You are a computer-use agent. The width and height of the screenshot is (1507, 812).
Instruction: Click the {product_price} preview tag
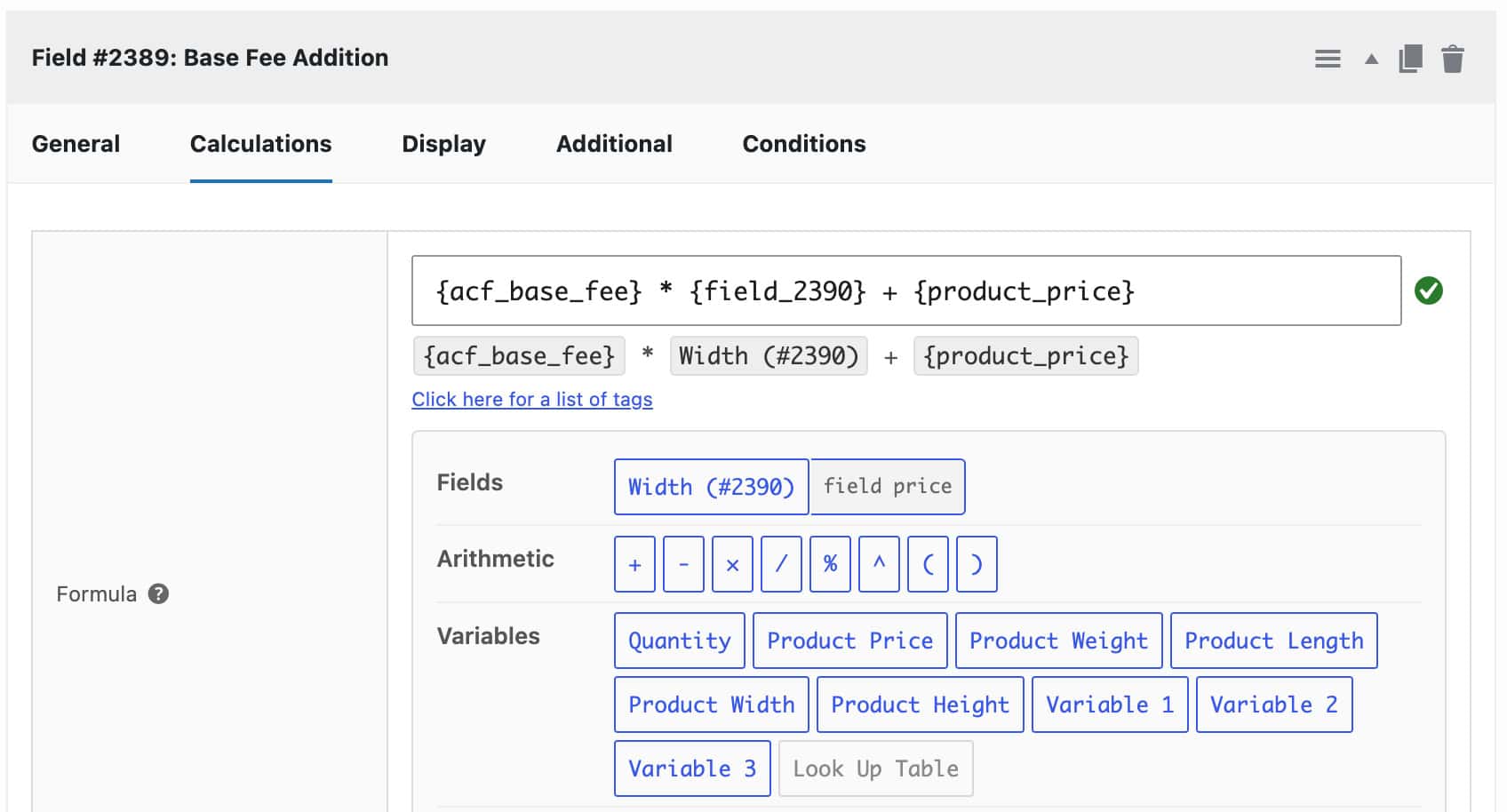(1025, 356)
